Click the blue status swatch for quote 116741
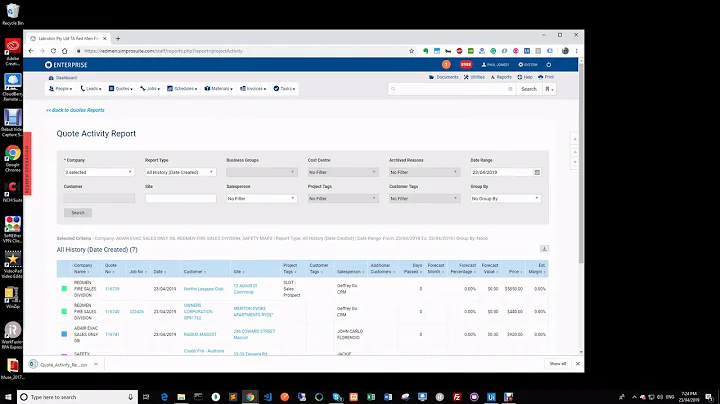720x404 pixels. [x=64, y=334]
